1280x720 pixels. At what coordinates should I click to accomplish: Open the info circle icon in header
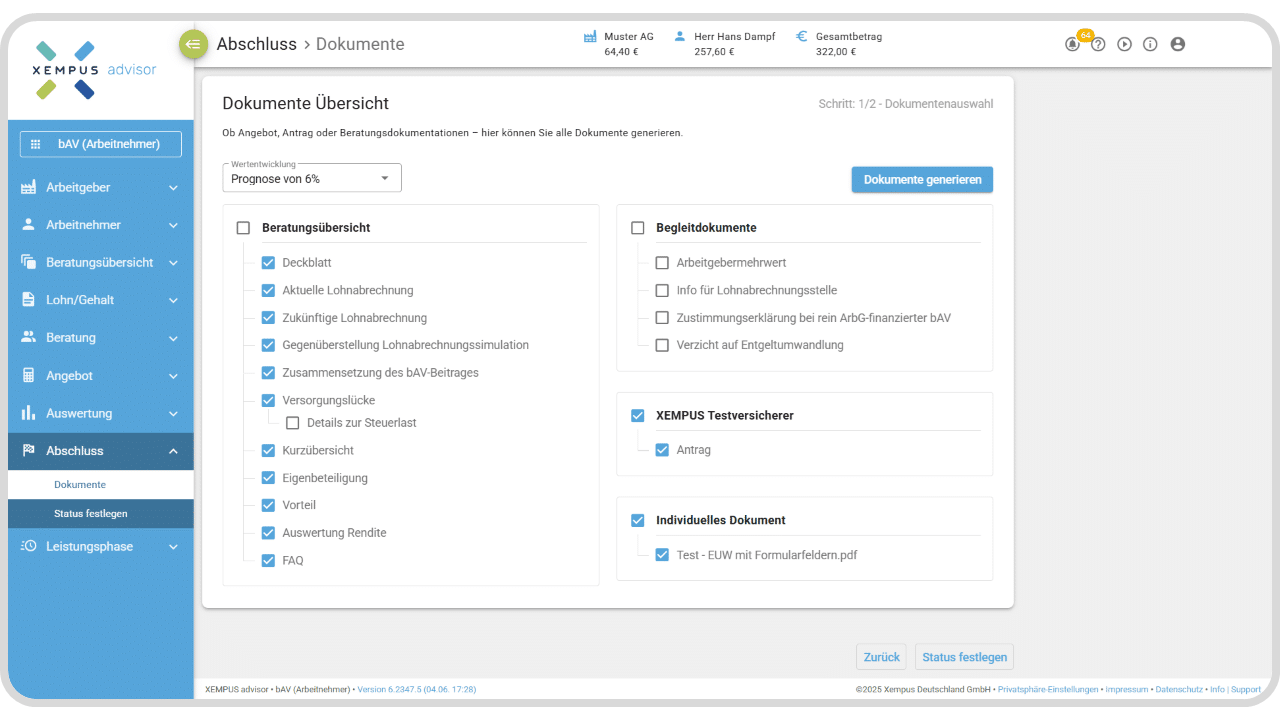[1150, 44]
